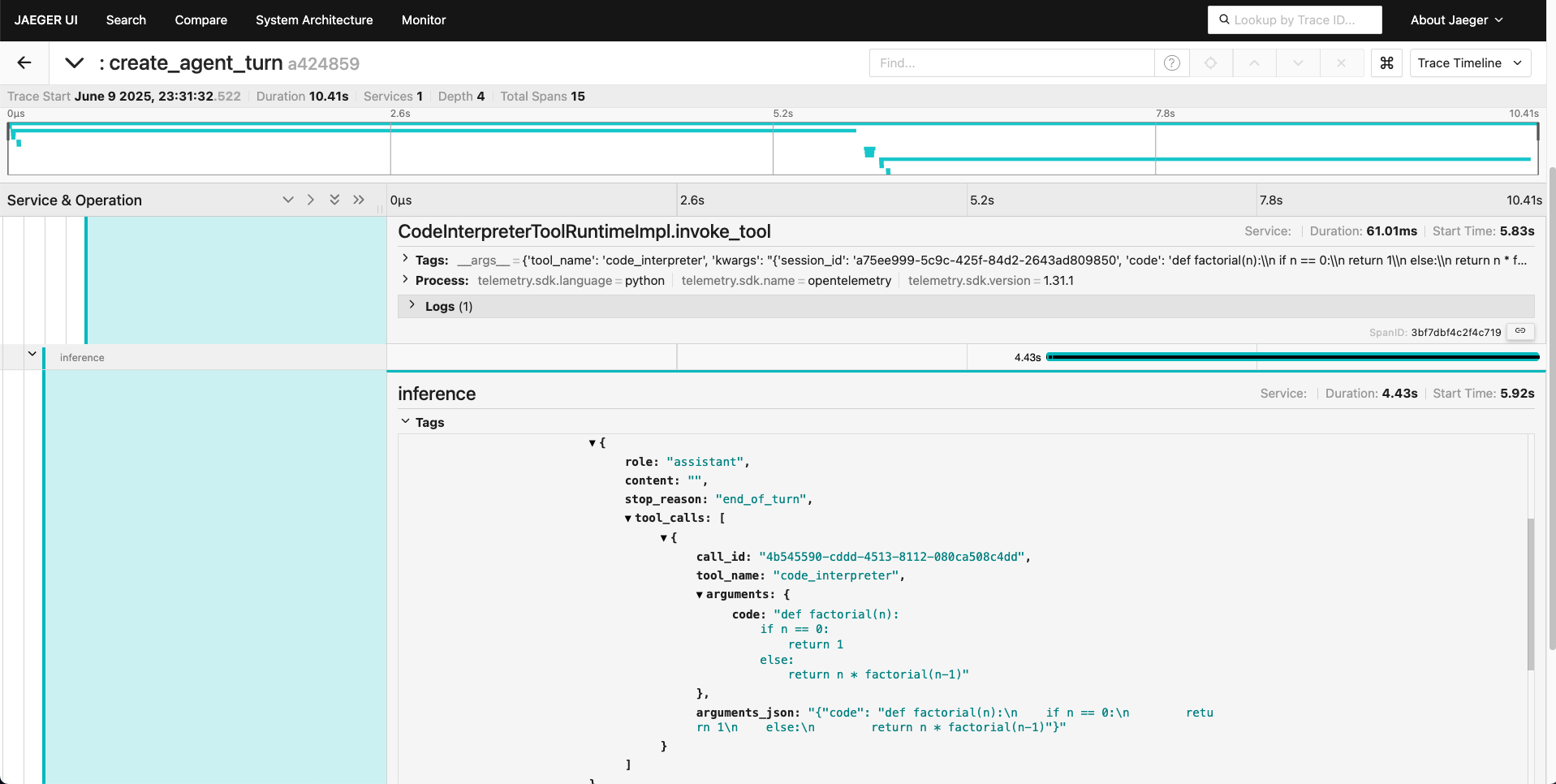The image size is (1556, 784).
Task: Collapse trace header chevron beside create_agent_turn
Action: tap(74, 62)
